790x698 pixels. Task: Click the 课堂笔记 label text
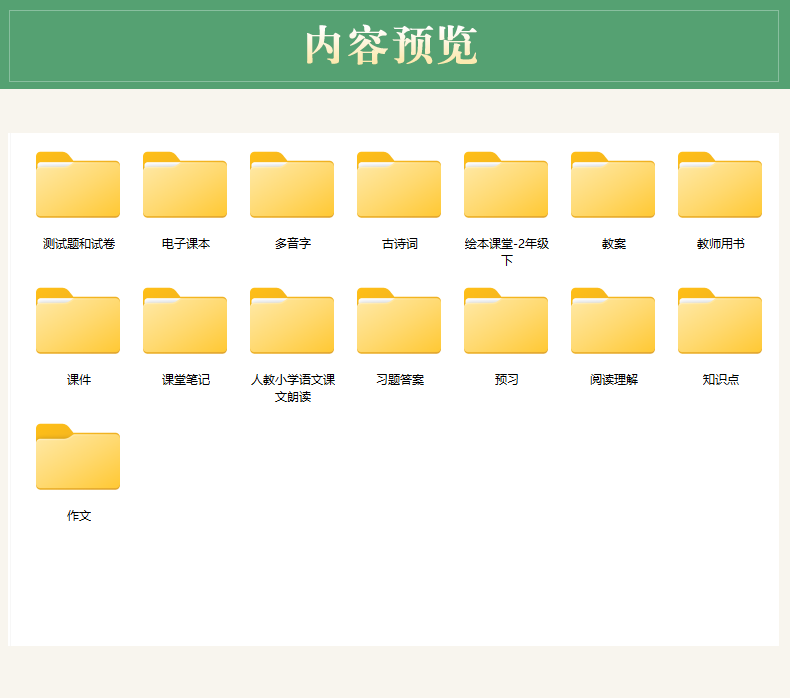tap(185, 379)
